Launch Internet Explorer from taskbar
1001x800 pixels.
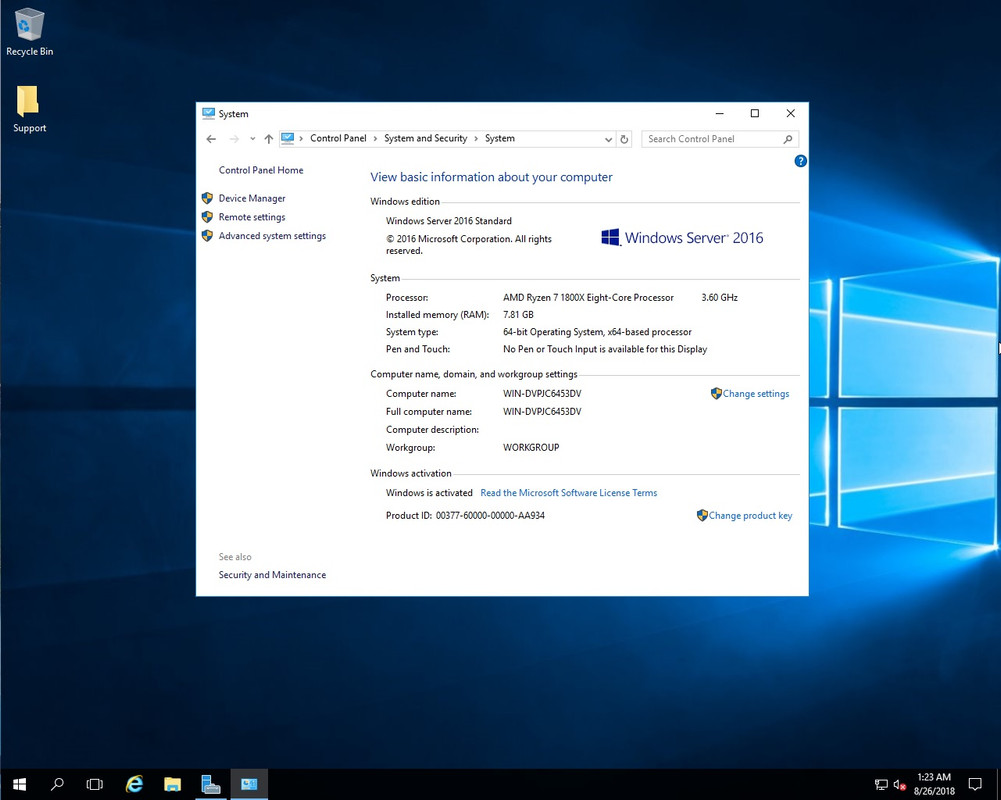click(x=134, y=784)
